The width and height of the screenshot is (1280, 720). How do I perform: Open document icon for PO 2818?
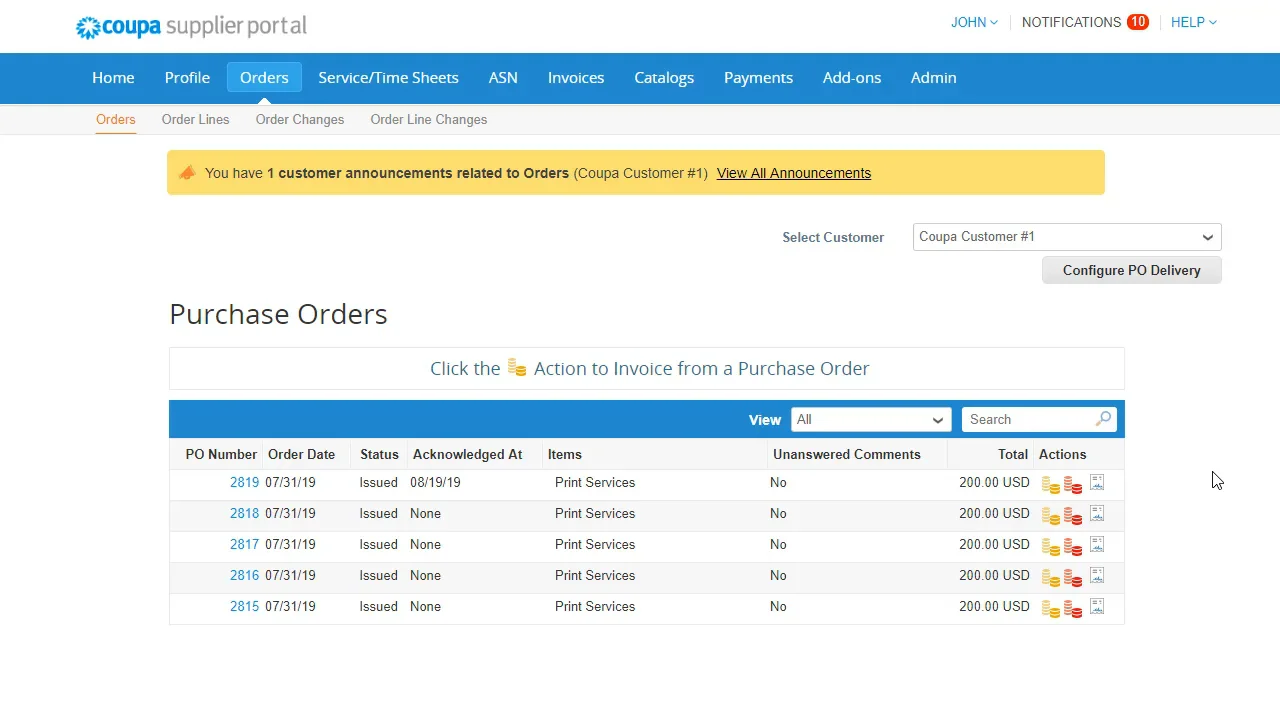pos(1097,513)
